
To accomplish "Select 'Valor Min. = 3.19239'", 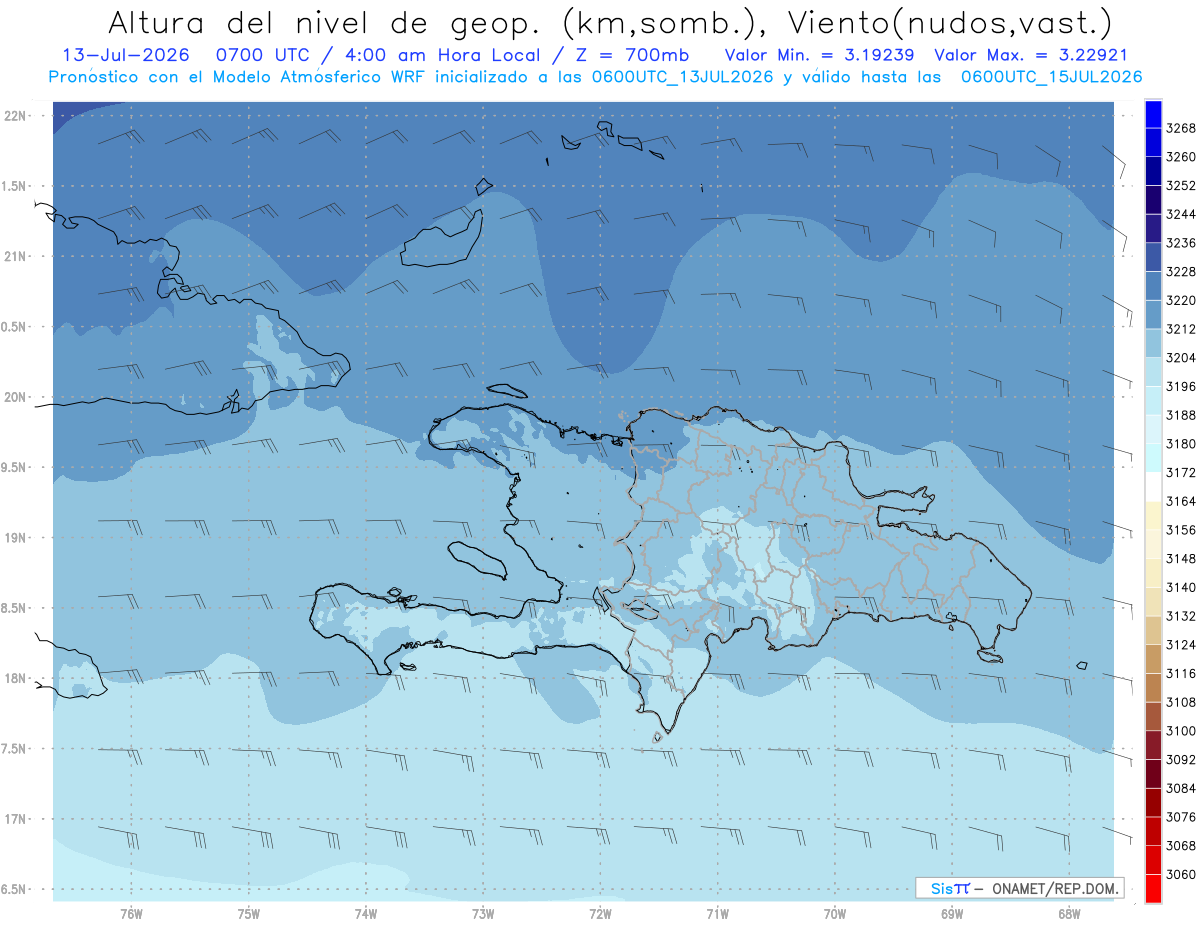I will point(820,55).
